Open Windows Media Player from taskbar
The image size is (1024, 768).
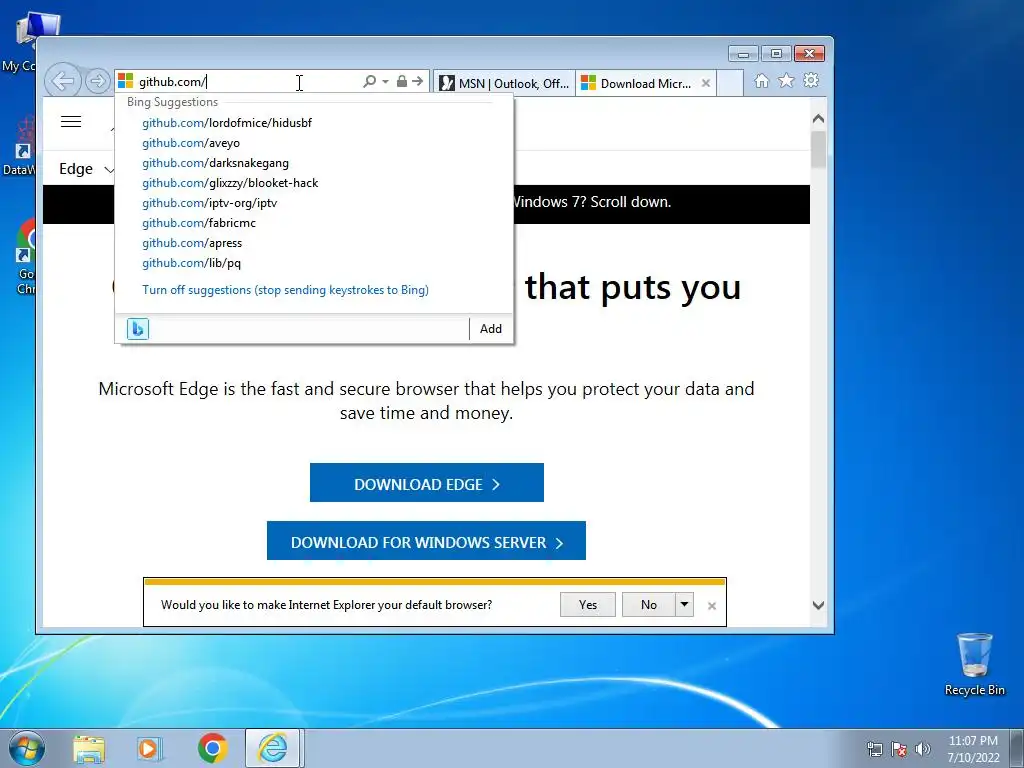(x=150, y=748)
